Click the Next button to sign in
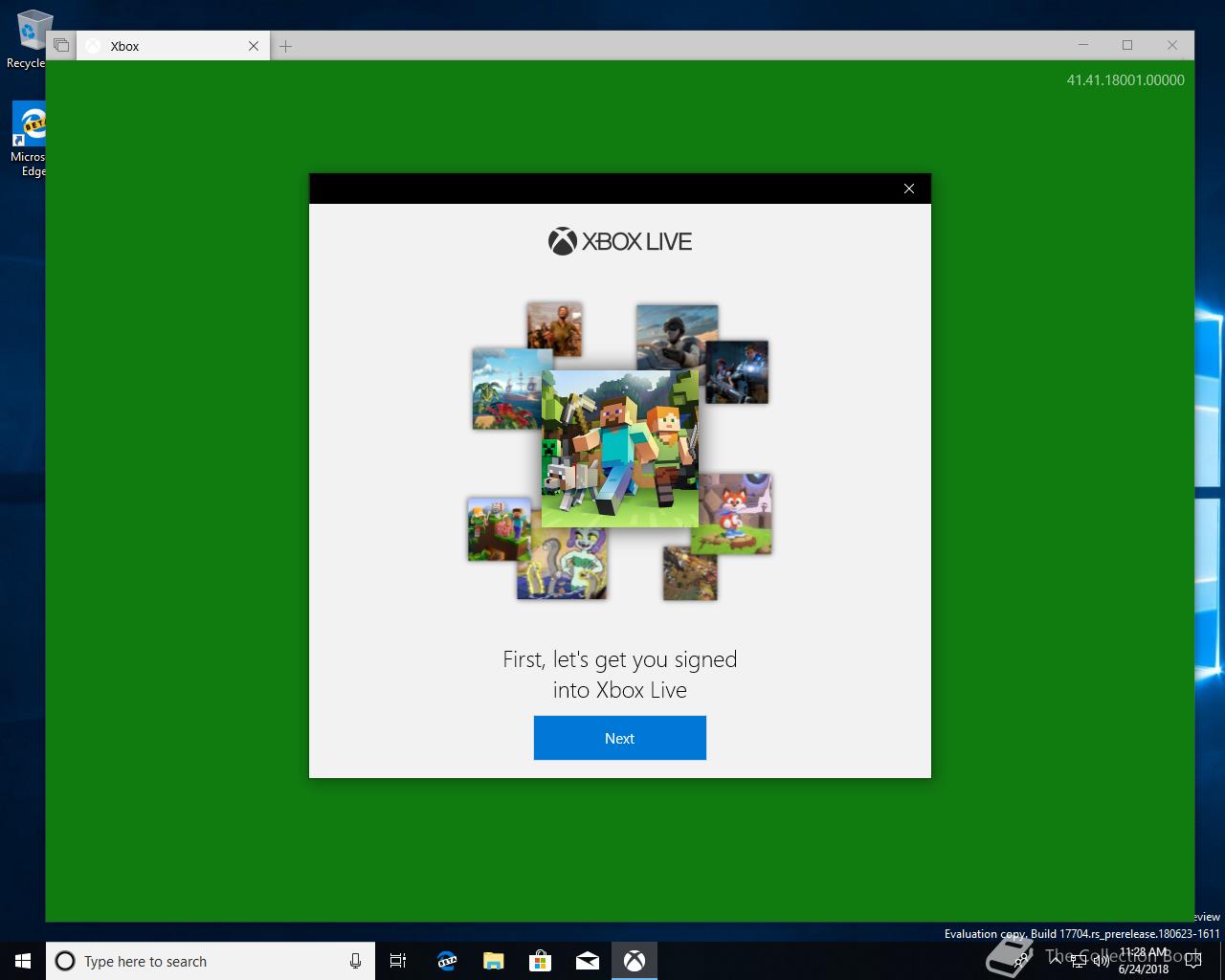This screenshot has height=980, width=1225. tap(619, 738)
